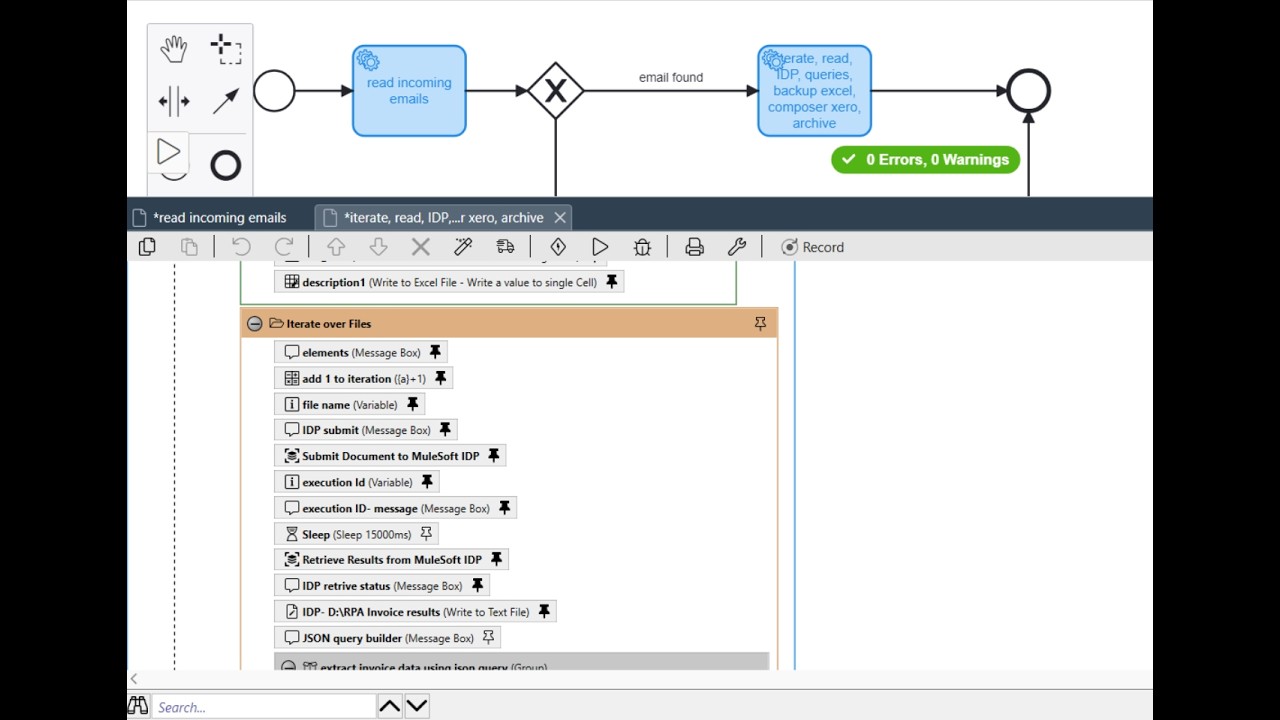Run the workflow with play icon

[x=600, y=247]
